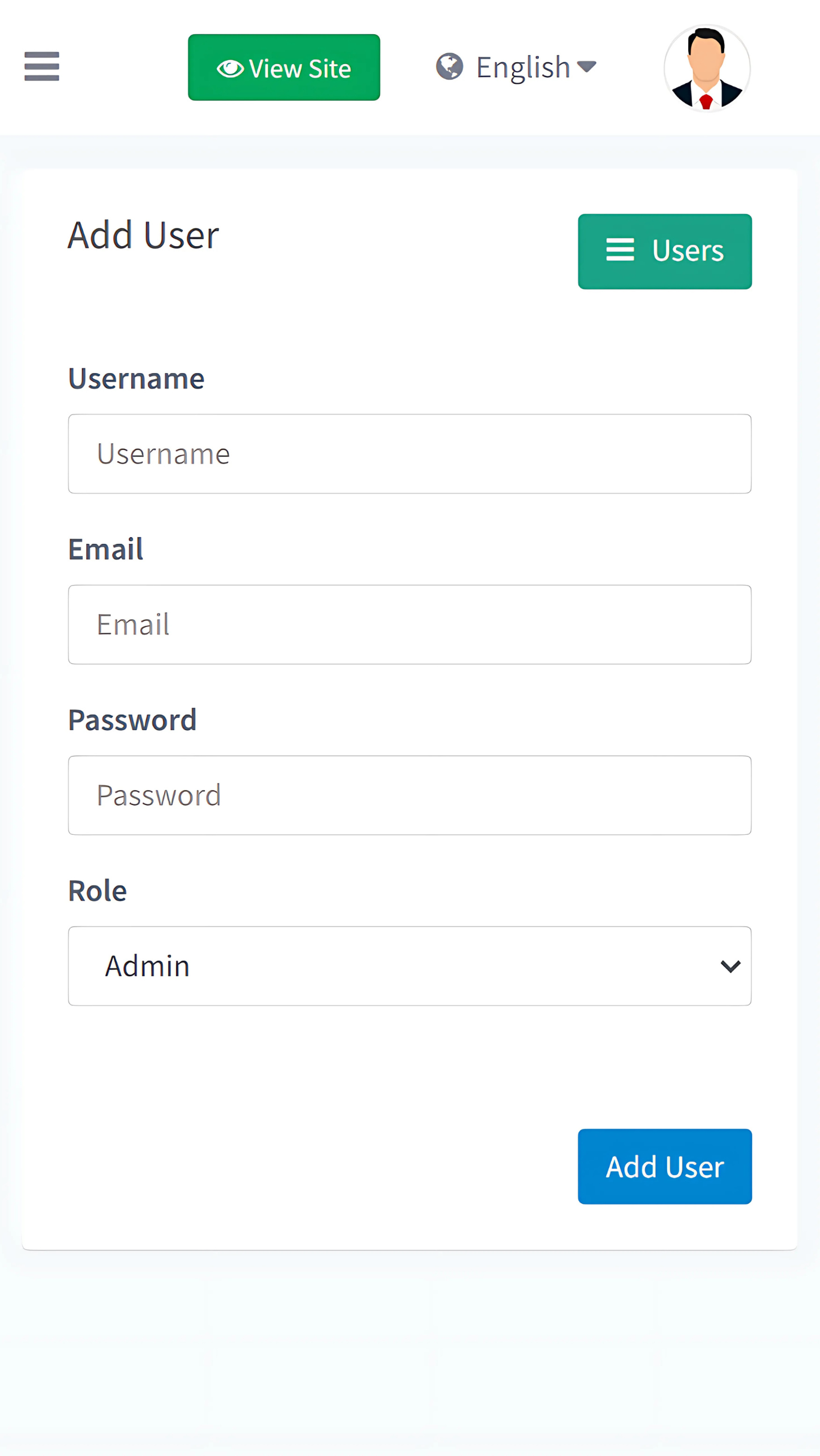The height and width of the screenshot is (1456, 820).
Task: Select the Admin role value
Action: [x=147, y=966]
